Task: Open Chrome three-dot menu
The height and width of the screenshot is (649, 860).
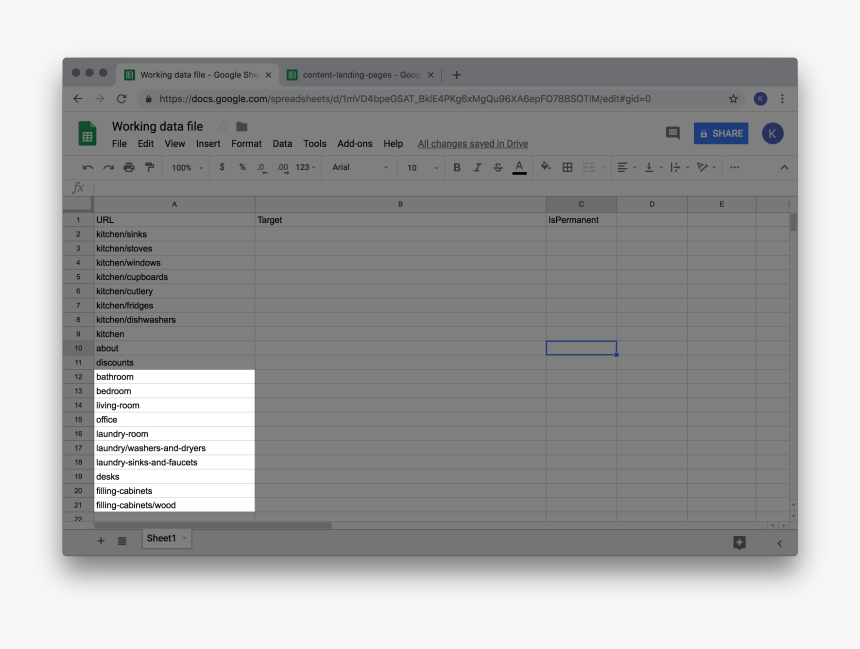Action: click(783, 99)
